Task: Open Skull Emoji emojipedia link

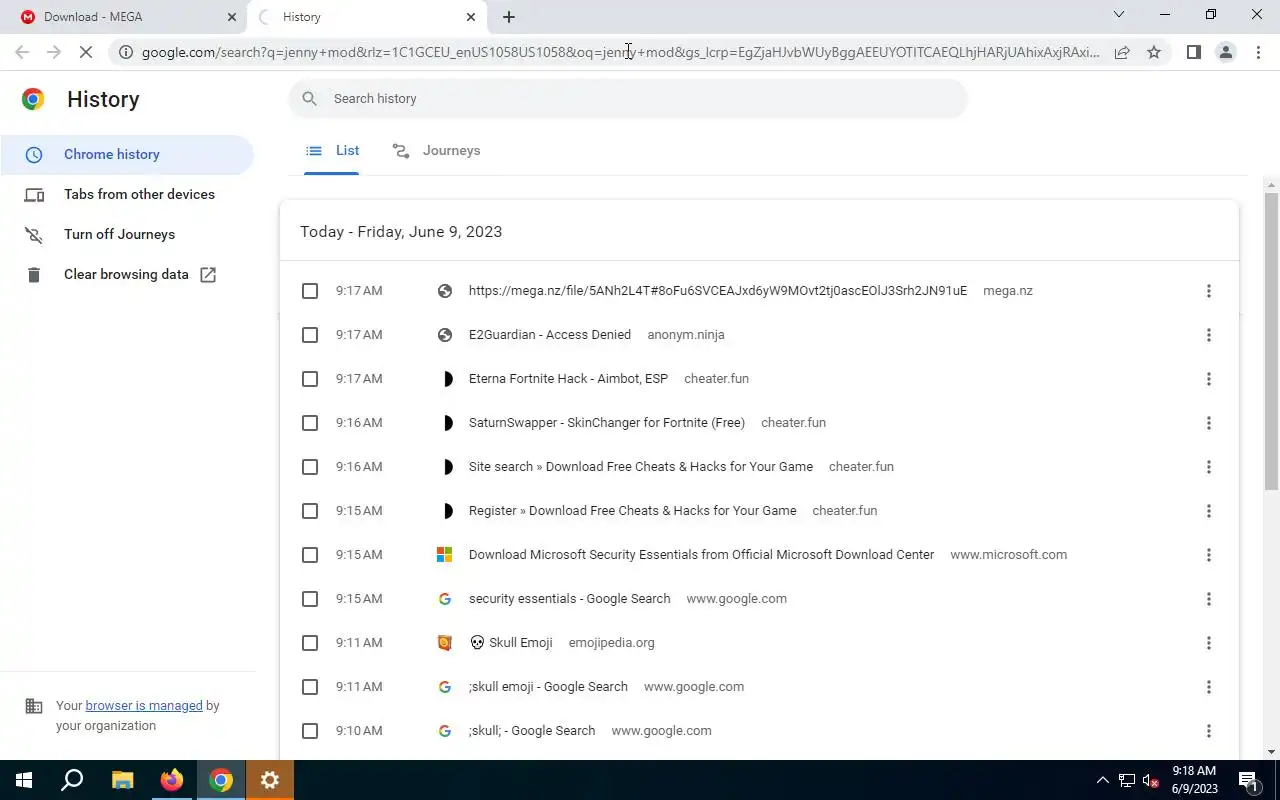Action: click(x=511, y=643)
